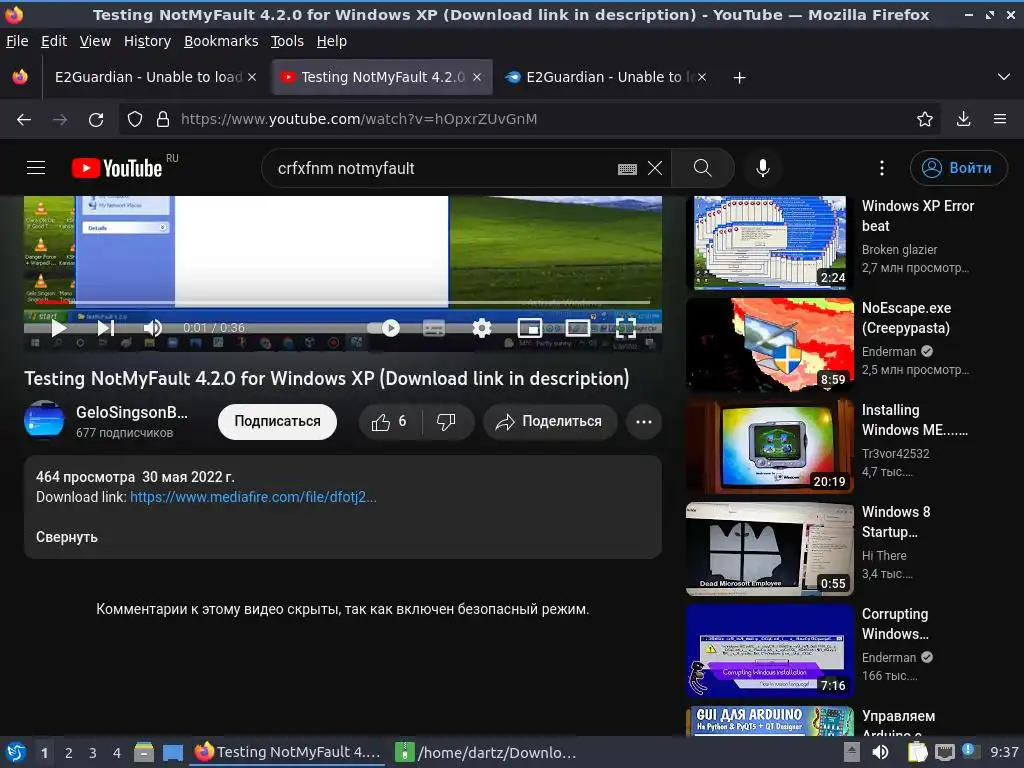The width and height of the screenshot is (1024, 768).
Task: Reload the page in Firefox
Action: pyautogui.click(x=96, y=120)
